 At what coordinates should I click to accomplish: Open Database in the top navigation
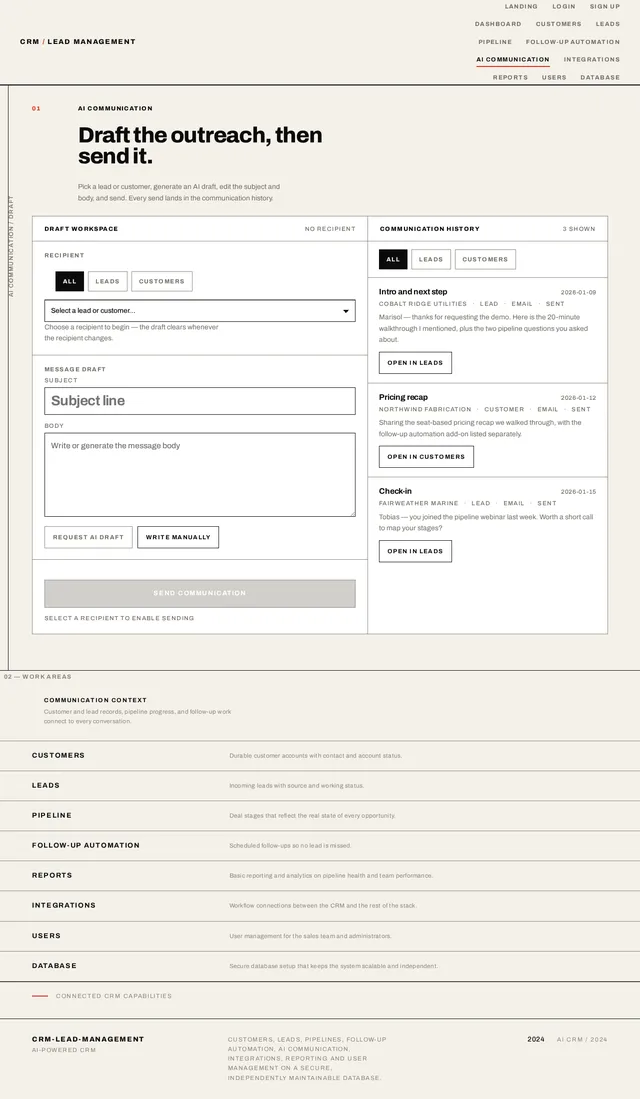(x=600, y=78)
